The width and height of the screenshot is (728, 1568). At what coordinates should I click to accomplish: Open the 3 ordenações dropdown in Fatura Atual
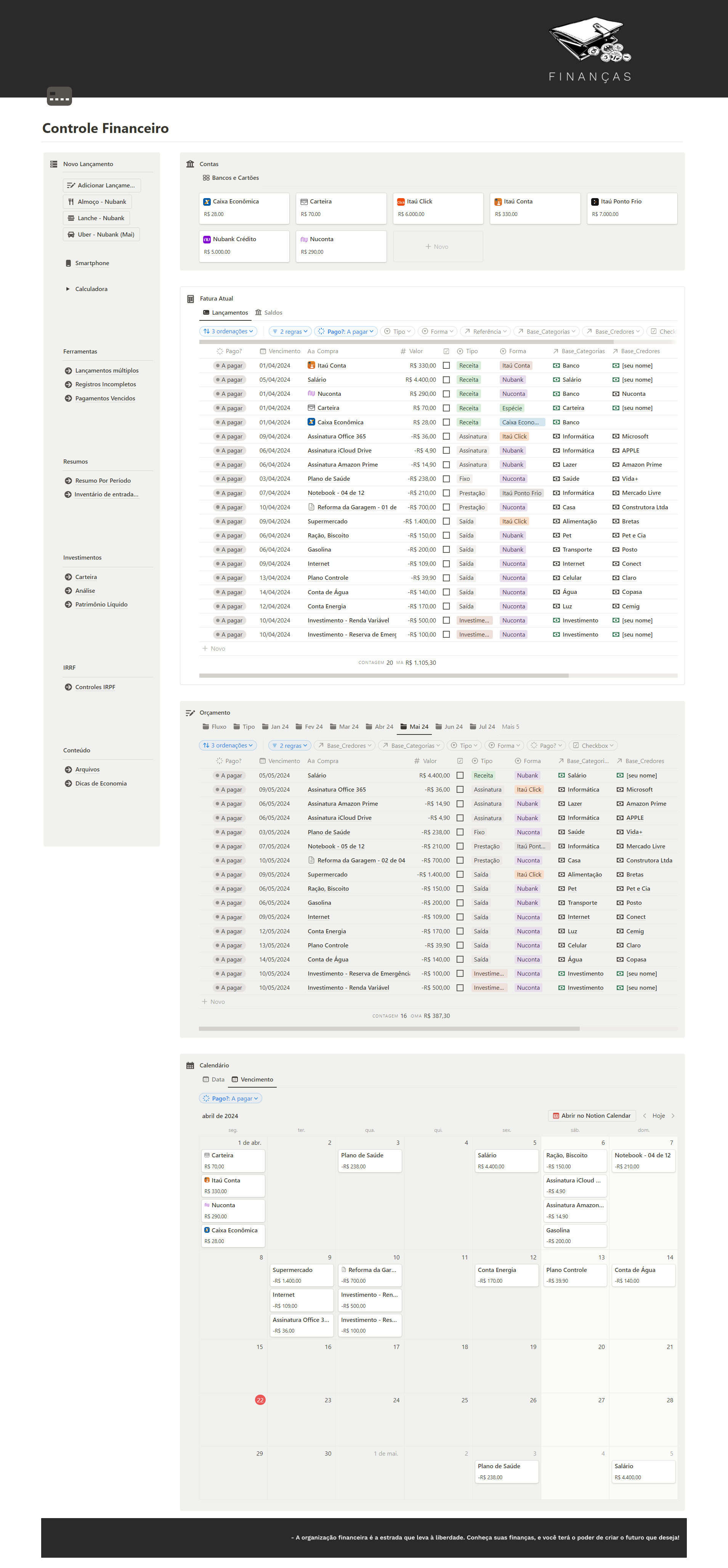coord(228,332)
